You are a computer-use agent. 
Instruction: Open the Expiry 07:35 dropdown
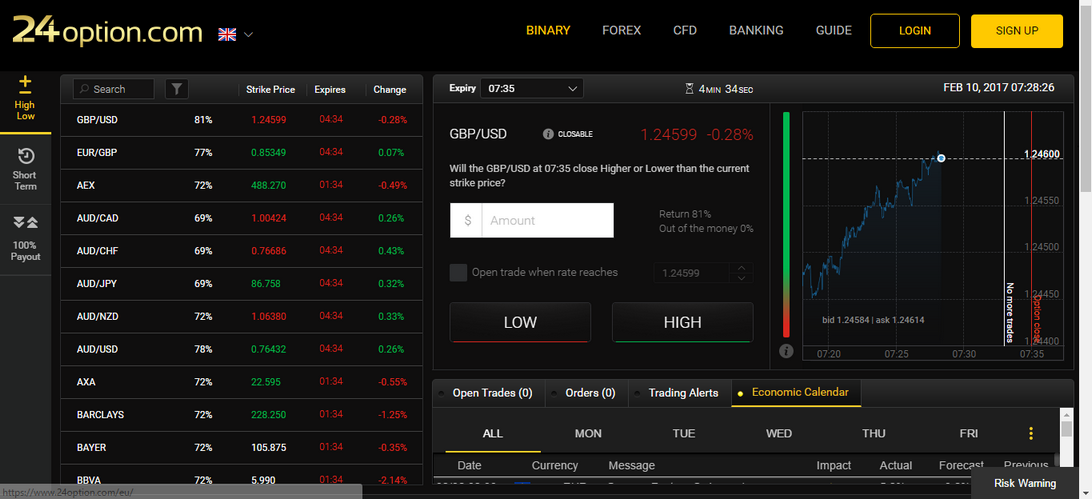tap(532, 88)
